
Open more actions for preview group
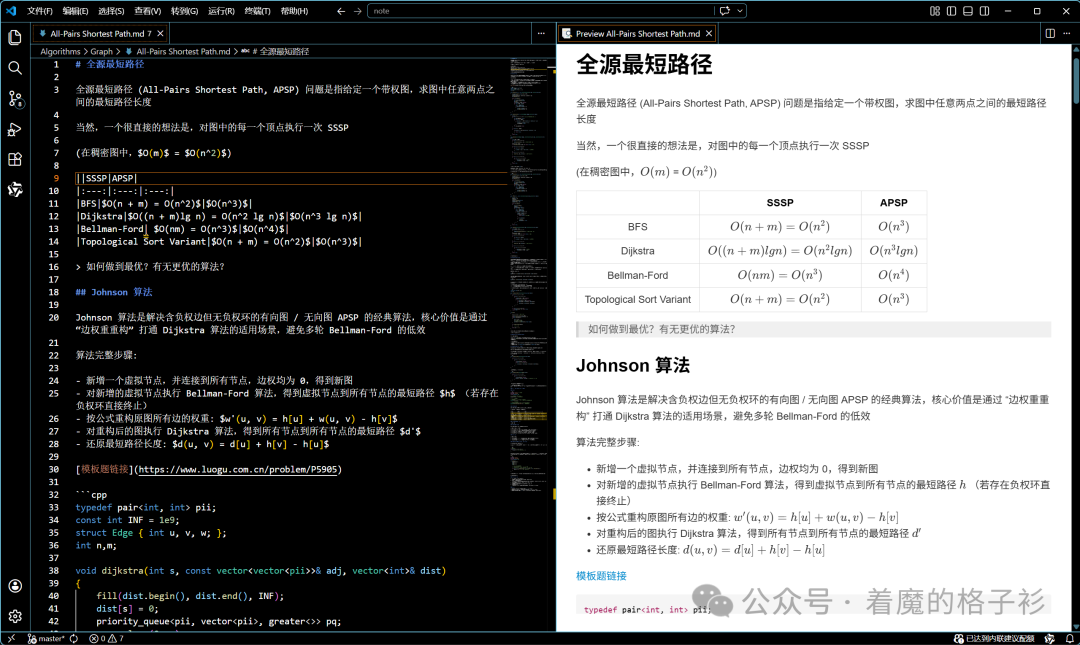[1067, 33]
